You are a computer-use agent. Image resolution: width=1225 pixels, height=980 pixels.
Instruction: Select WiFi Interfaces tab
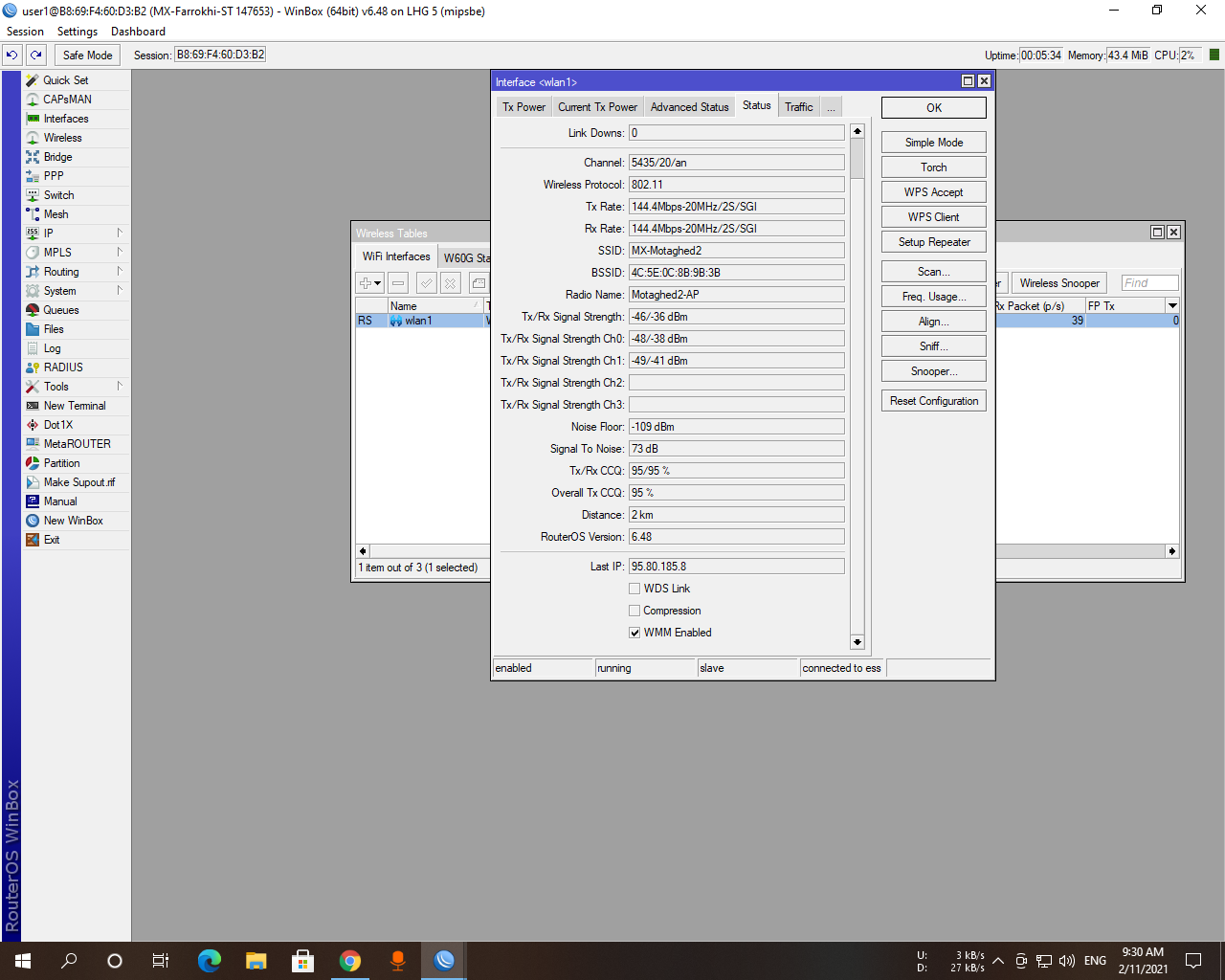[x=396, y=256]
